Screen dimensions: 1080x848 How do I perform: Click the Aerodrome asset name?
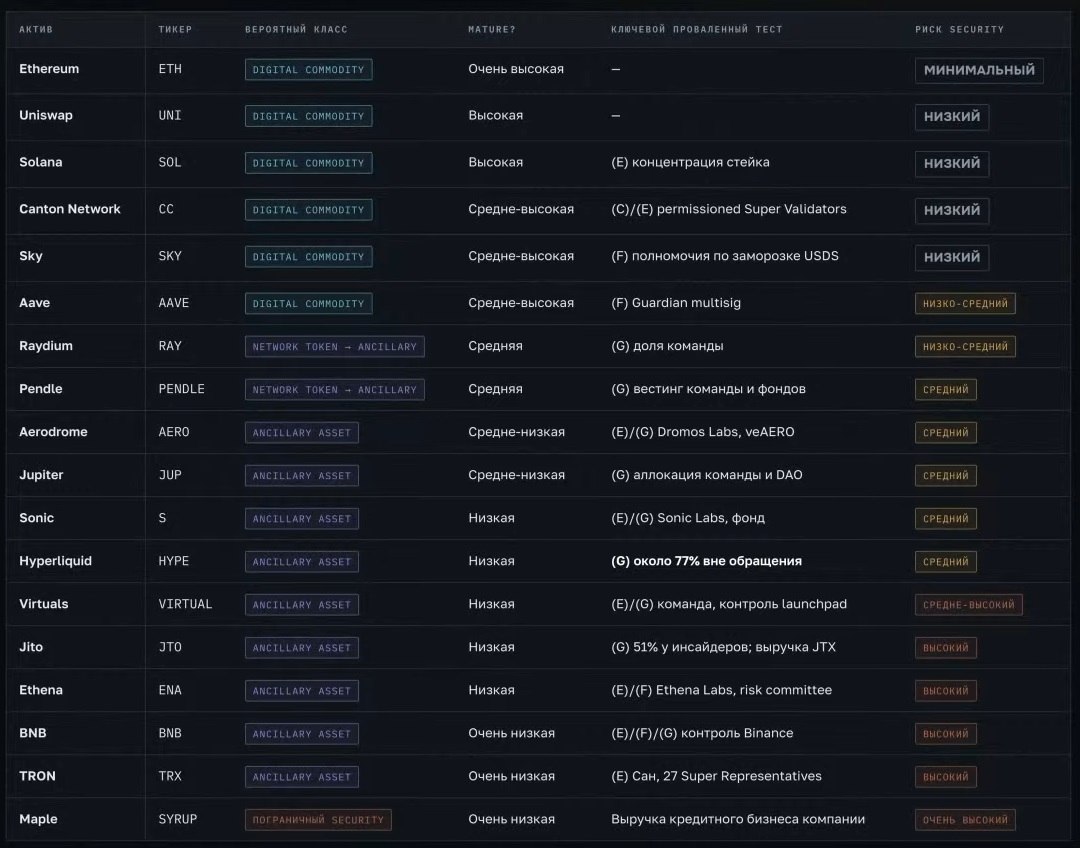tap(53, 432)
